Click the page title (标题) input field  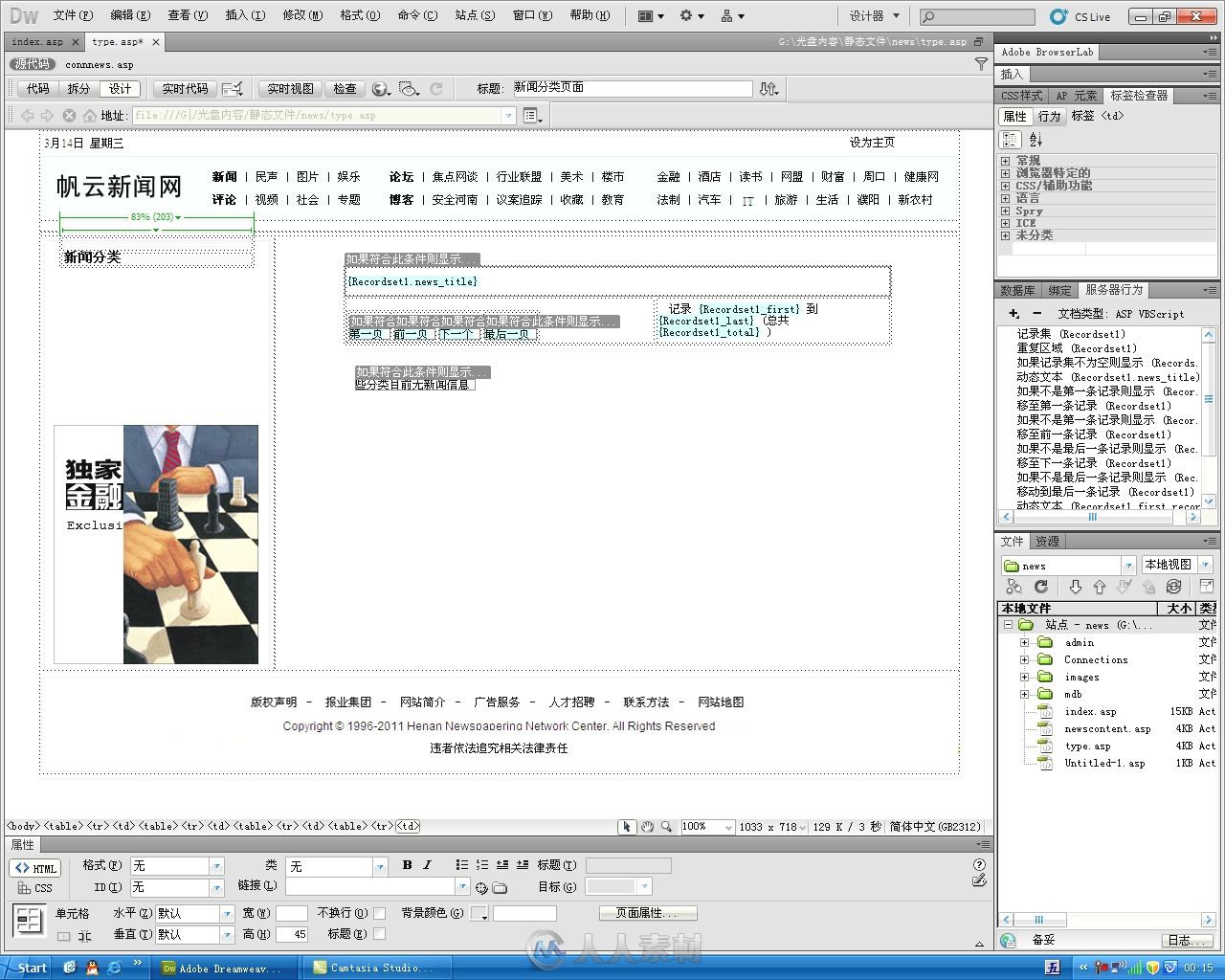[x=632, y=88]
